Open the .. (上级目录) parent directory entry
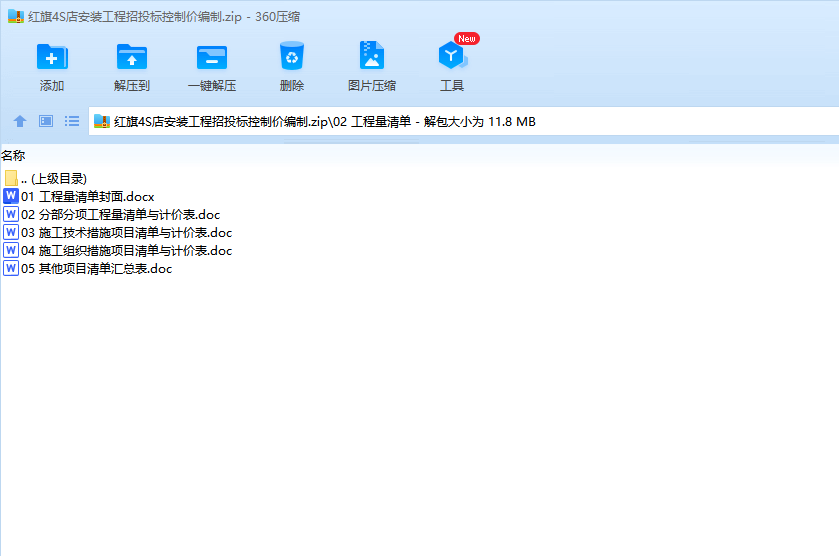Image resolution: width=839 pixels, height=556 pixels. coord(54,179)
